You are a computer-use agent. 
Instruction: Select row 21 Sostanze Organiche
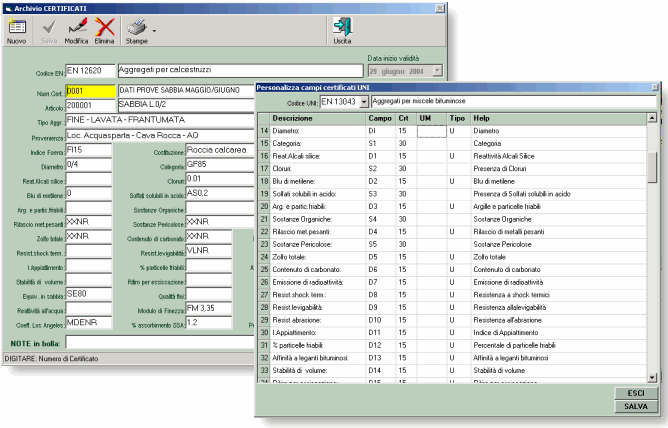click(x=452, y=219)
